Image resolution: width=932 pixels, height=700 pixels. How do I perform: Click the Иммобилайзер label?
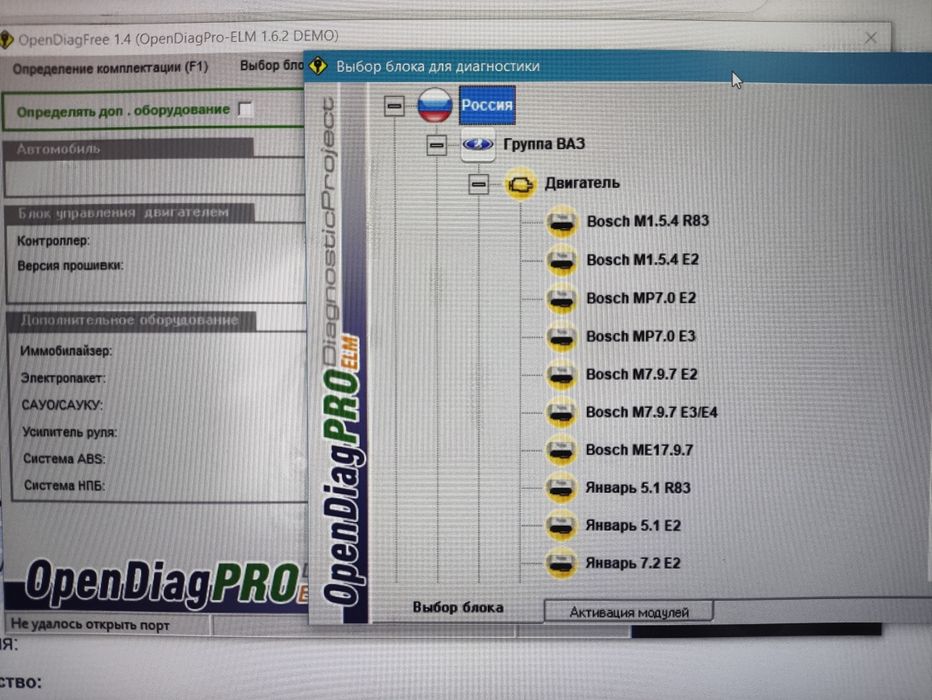coord(66,351)
